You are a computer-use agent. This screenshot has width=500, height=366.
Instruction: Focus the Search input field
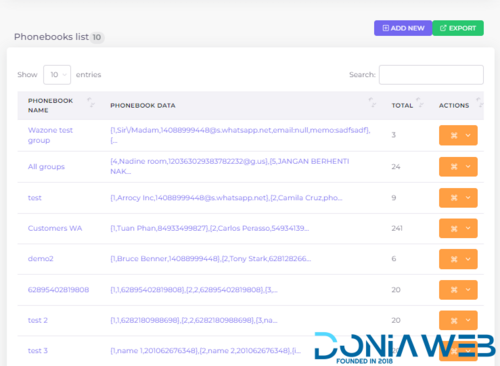(x=431, y=75)
